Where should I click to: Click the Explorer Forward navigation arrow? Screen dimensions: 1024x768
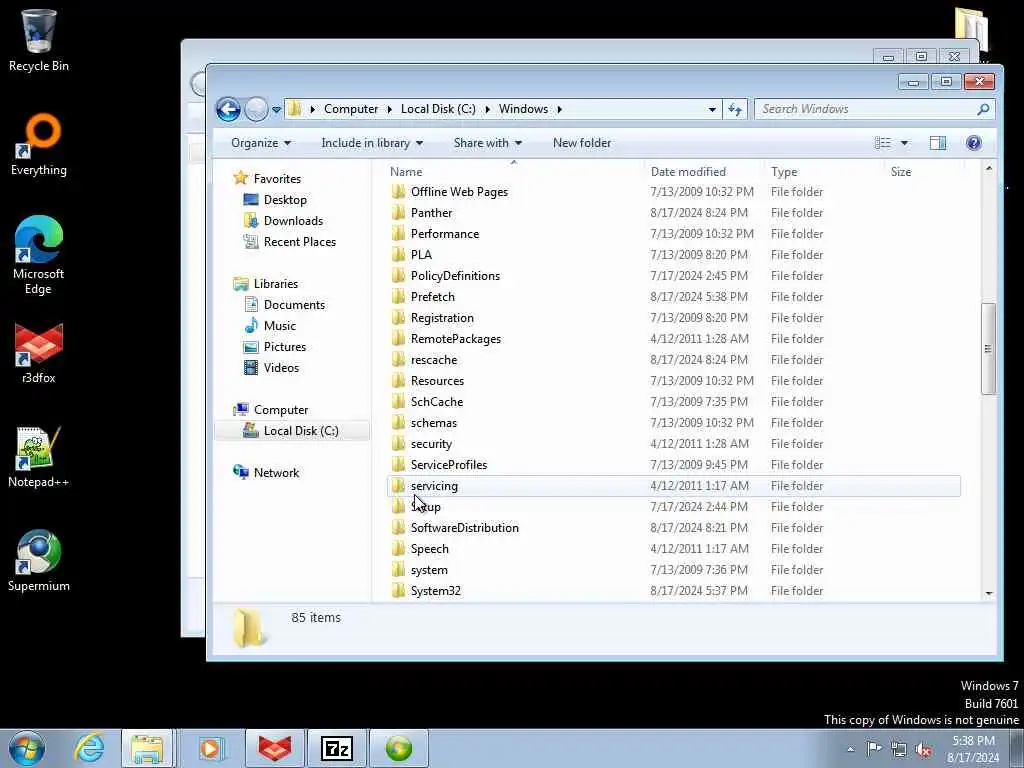pyautogui.click(x=256, y=109)
